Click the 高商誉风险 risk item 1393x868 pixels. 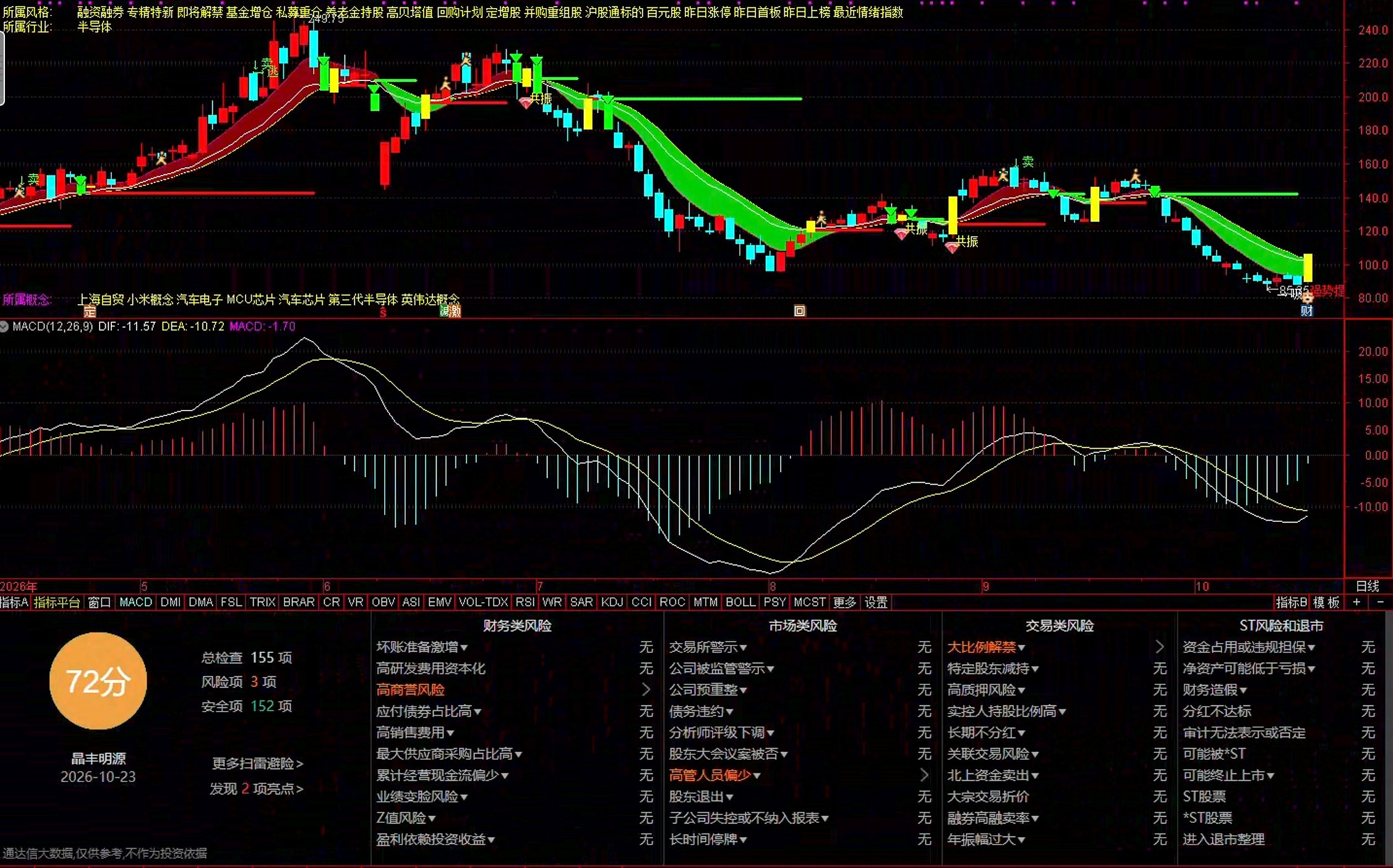point(410,690)
